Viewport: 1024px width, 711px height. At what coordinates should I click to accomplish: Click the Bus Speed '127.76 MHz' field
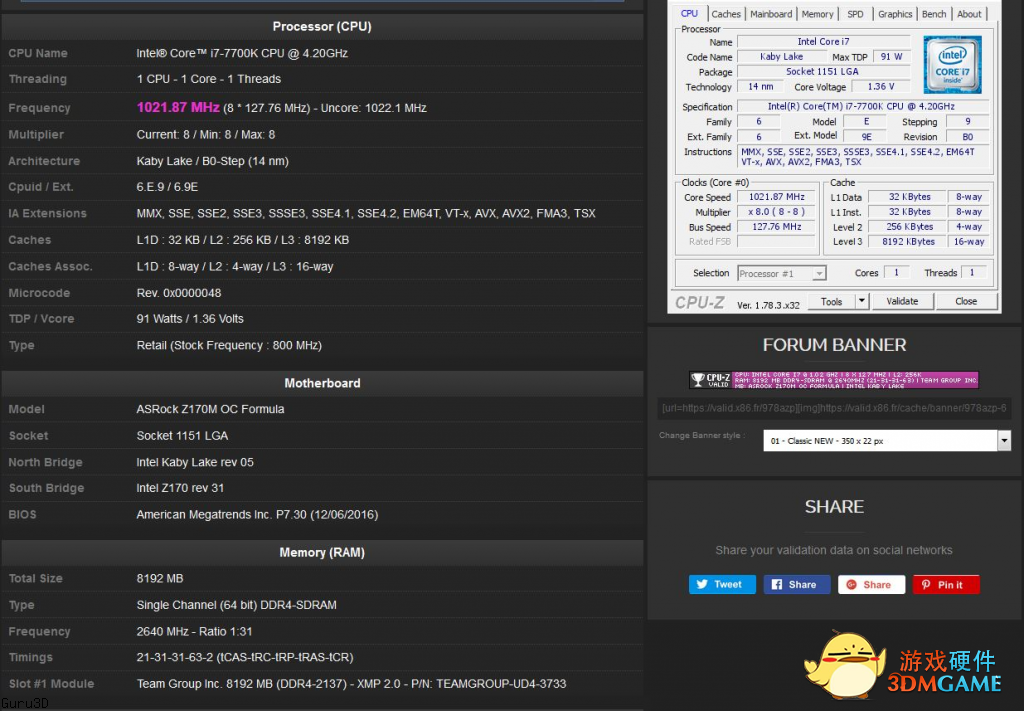tap(776, 227)
